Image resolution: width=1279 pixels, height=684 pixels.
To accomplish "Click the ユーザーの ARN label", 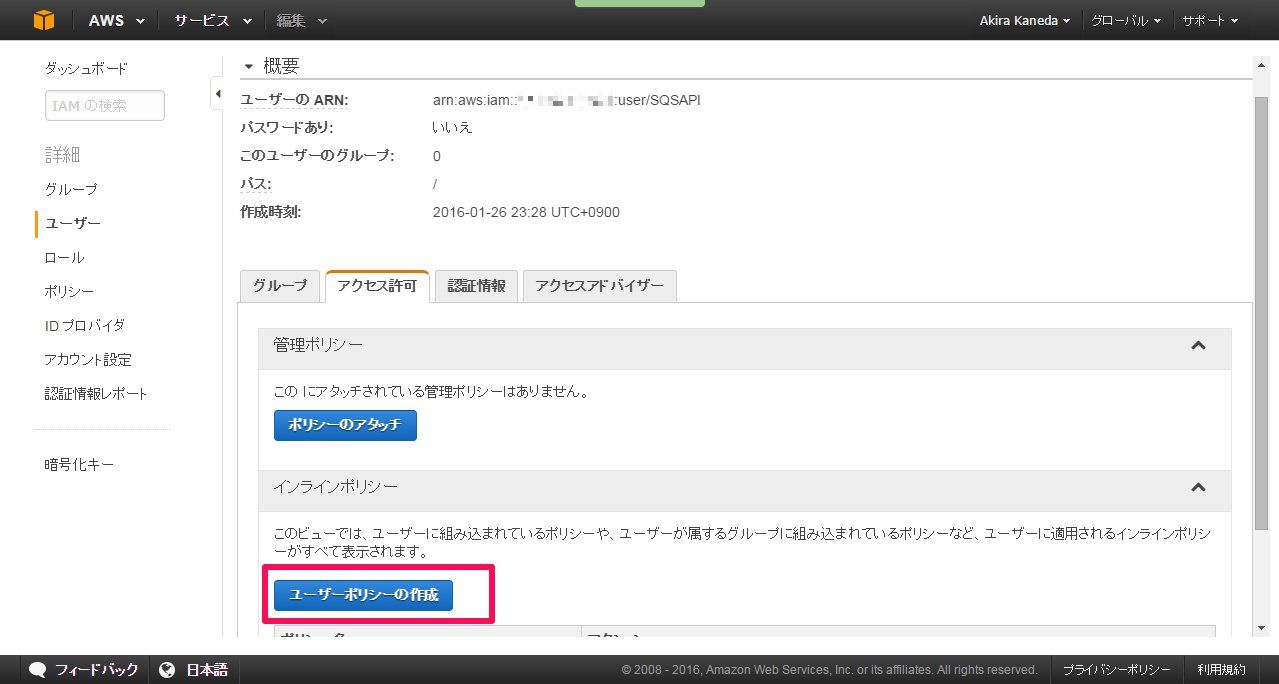I will click(x=294, y=100).
